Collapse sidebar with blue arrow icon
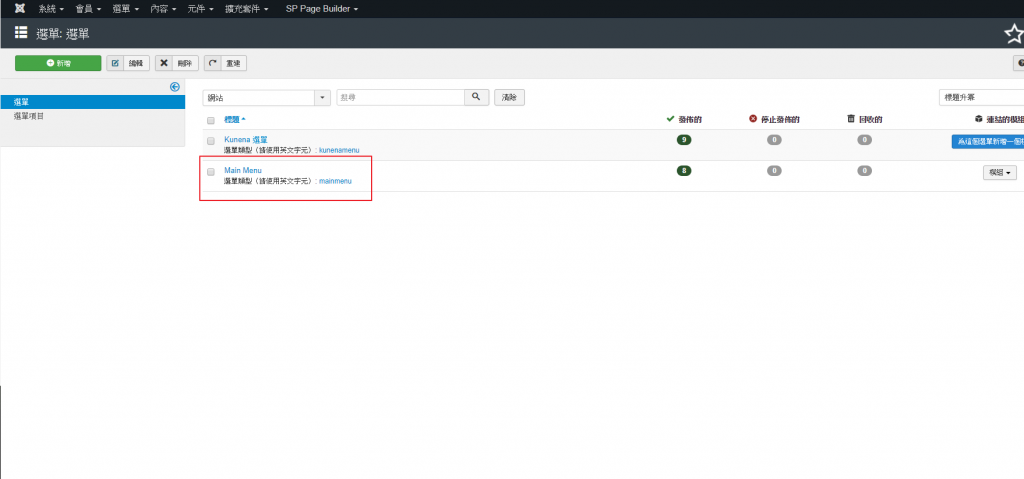The image size is (1024, 479). pyautogui.click(x=174, y=87)
